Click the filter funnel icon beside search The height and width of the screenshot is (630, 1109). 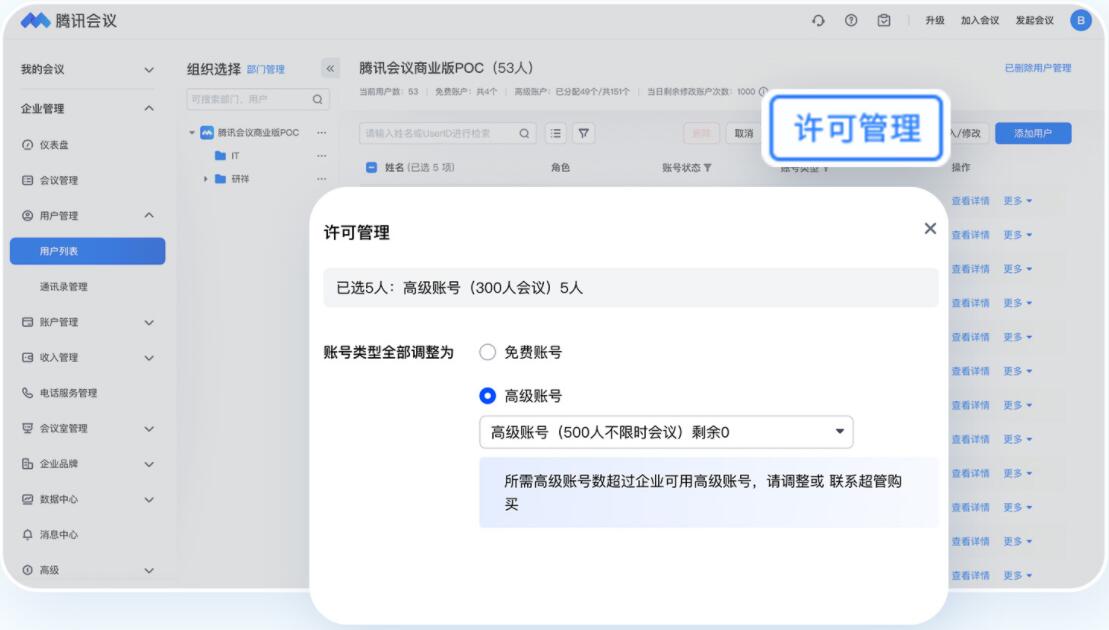pos(581,134)
